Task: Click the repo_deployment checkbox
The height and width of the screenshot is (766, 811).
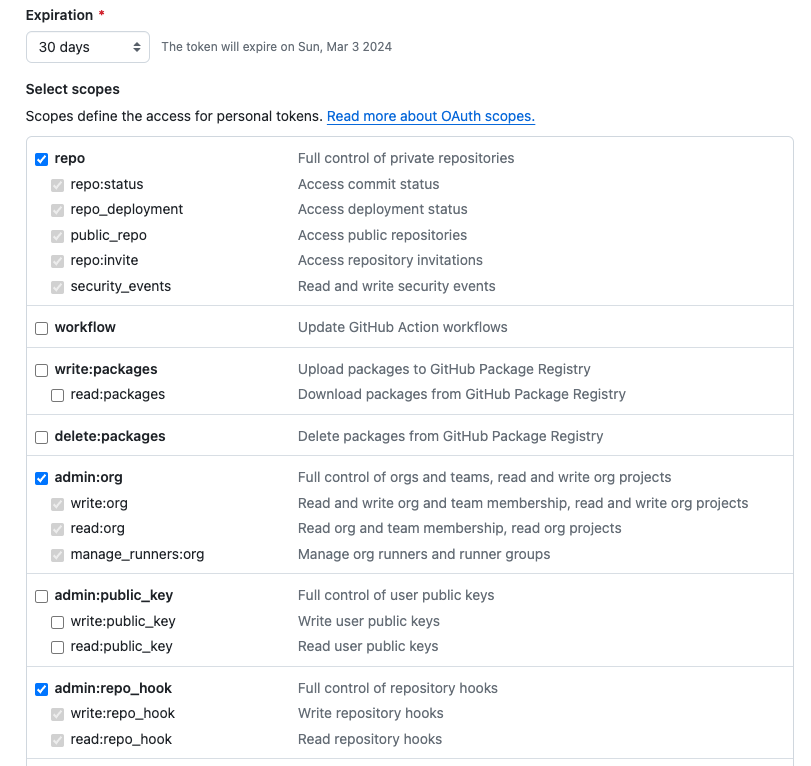Action: (x=58, y=210)
